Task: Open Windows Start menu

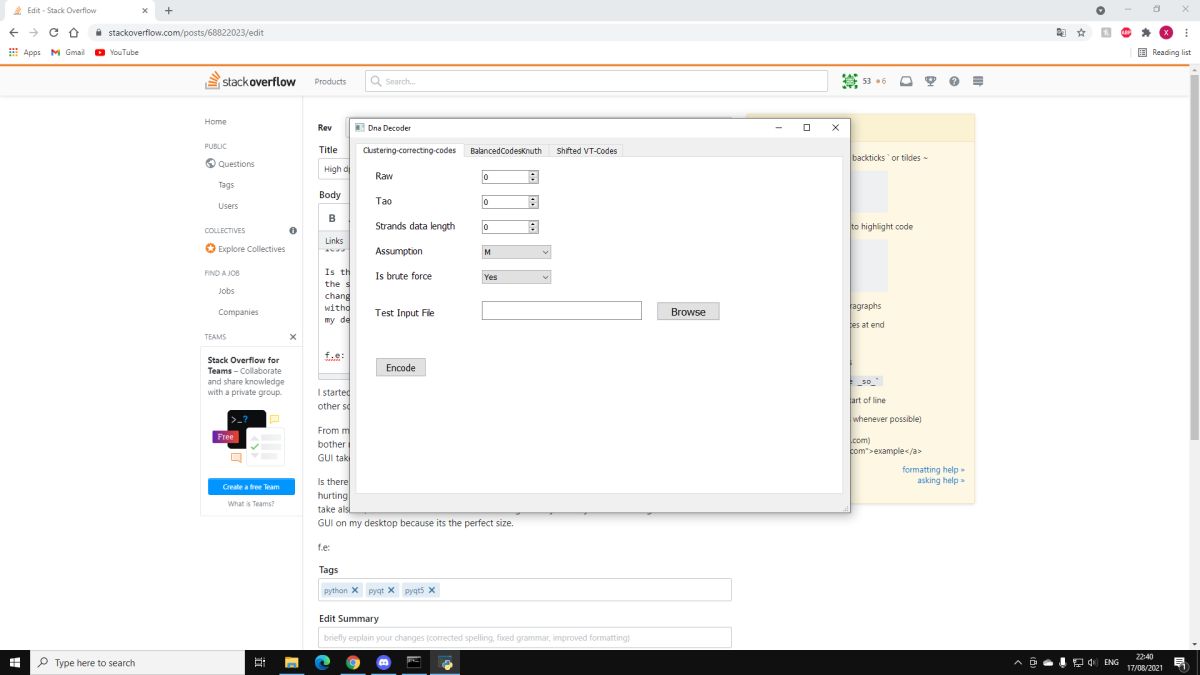Action: [15, 662]
